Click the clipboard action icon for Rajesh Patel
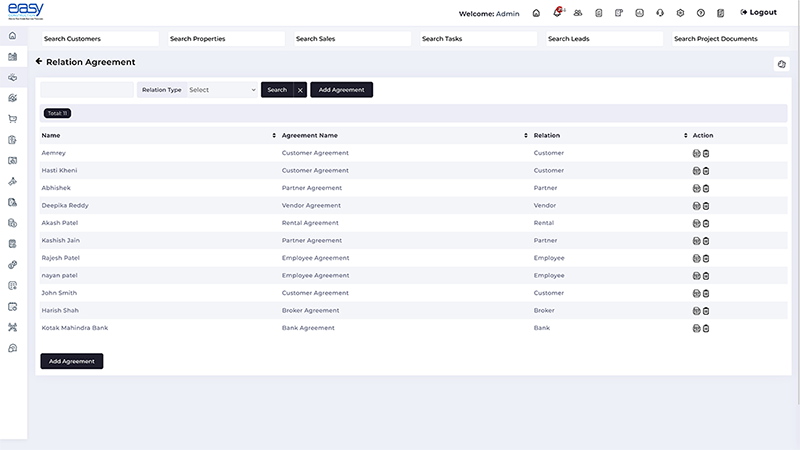800x450 pixels. (706, 259)
